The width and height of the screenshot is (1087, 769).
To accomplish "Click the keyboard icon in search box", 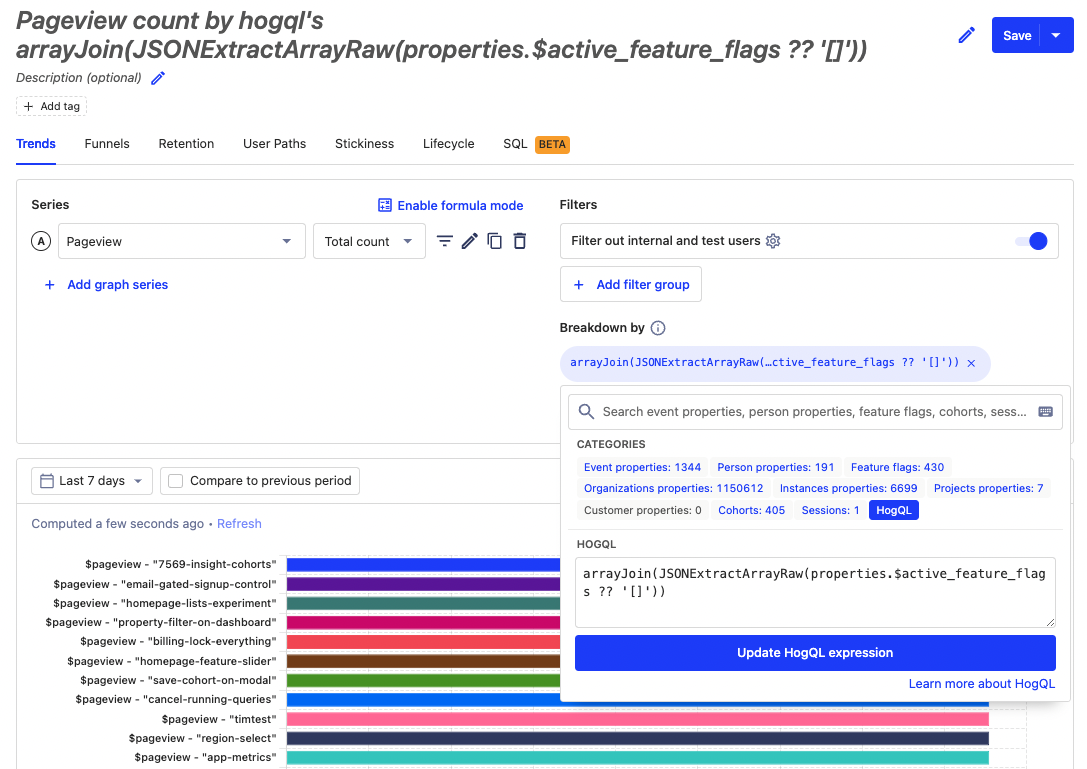I will point(1045,412).
